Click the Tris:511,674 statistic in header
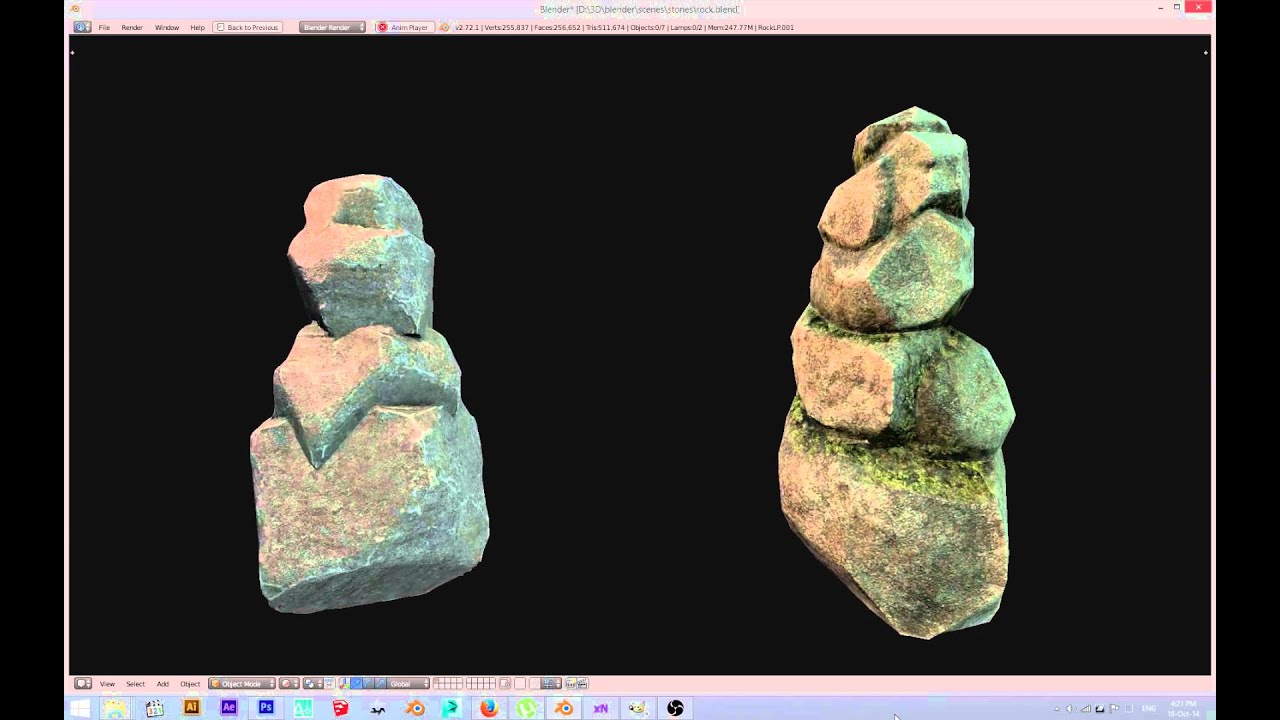 (605, 27)
